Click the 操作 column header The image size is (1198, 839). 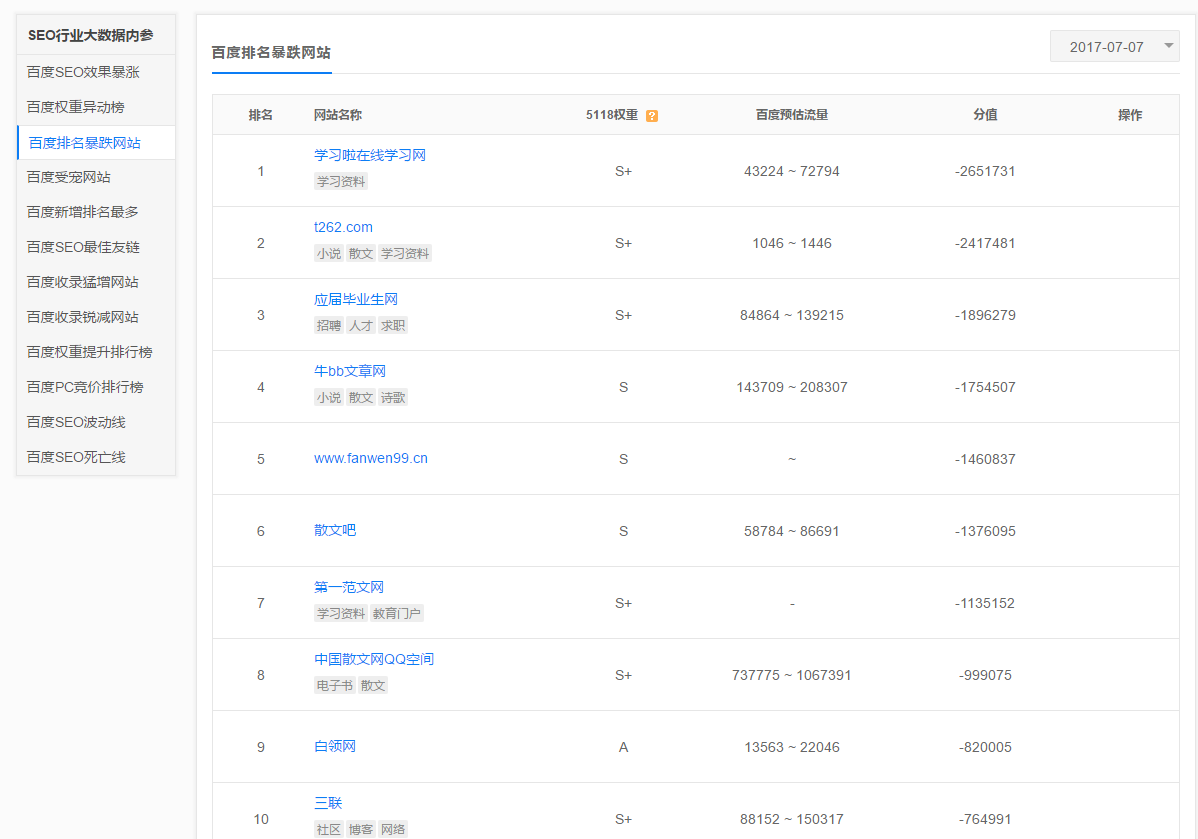[x=1130, y=115]
